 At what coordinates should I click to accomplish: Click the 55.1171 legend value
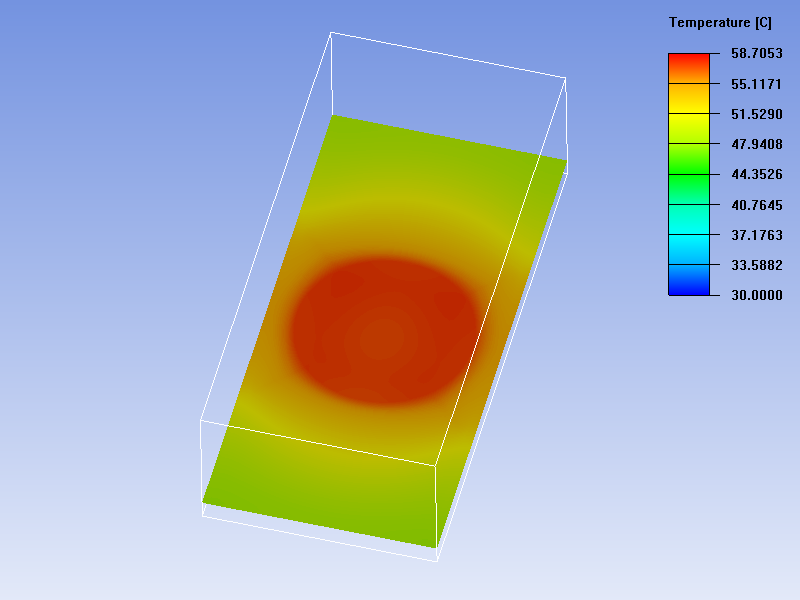pos(756,84)
